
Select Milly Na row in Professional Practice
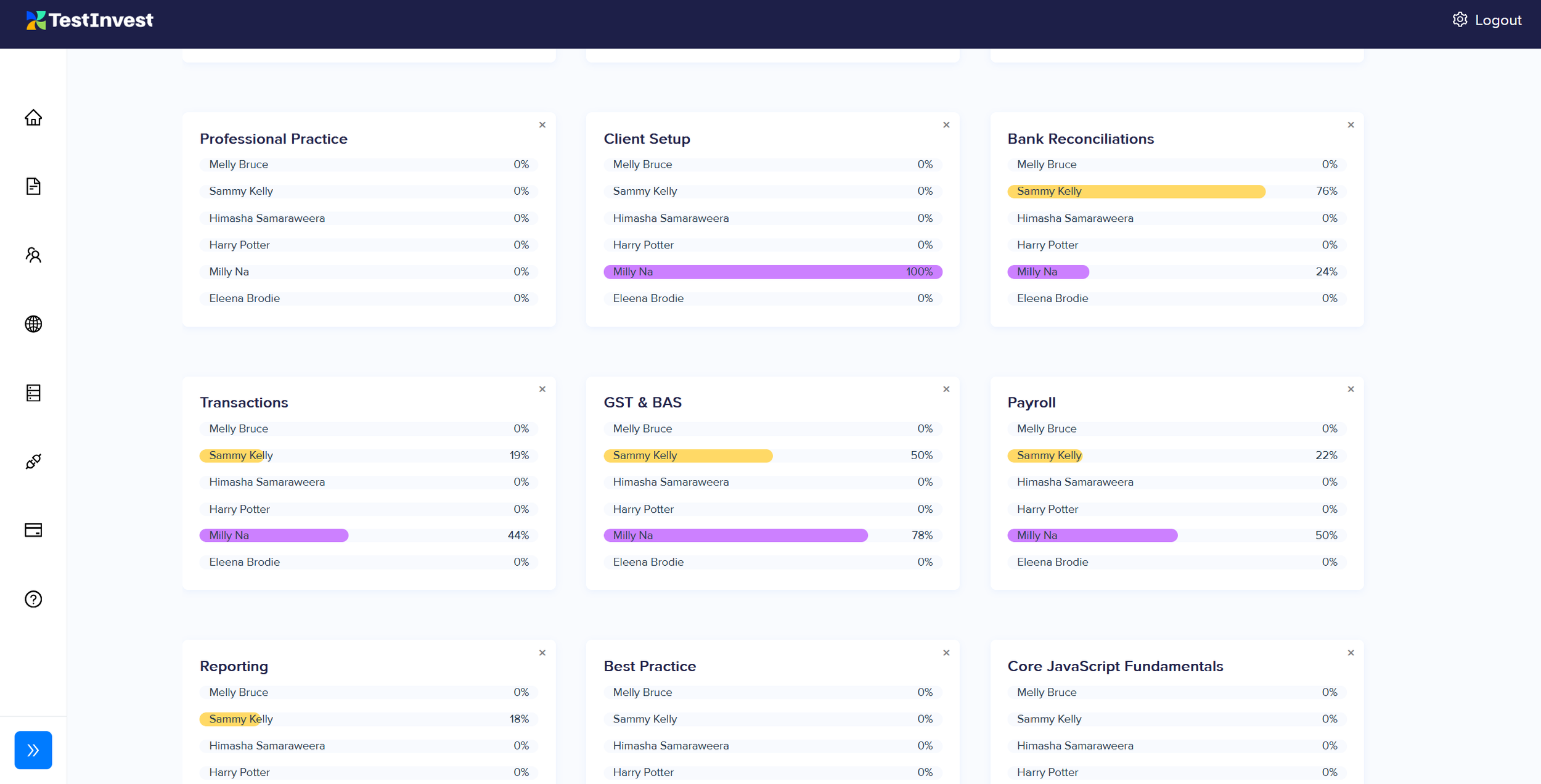click(369, 272)
